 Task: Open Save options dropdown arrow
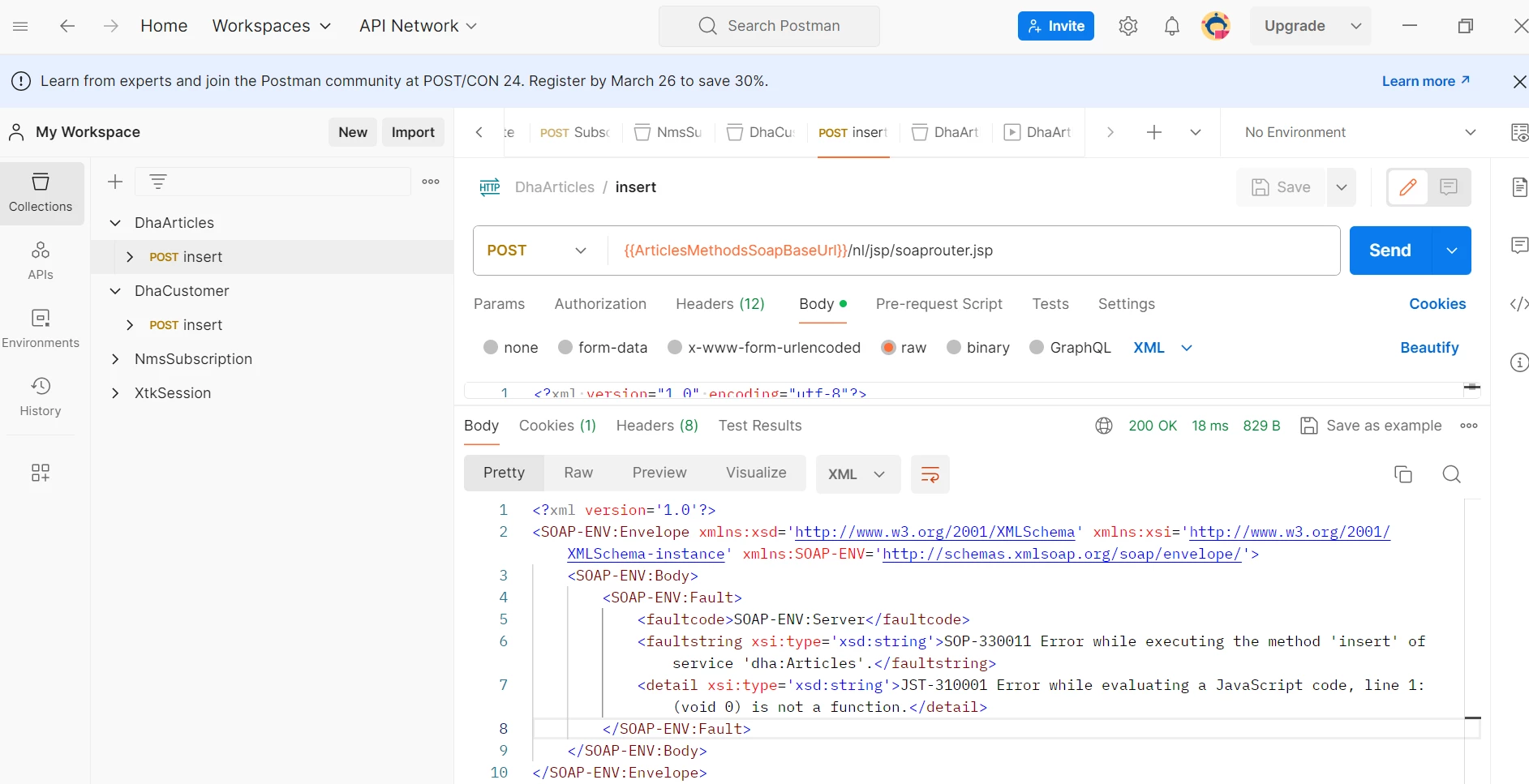click(1342, 187)
